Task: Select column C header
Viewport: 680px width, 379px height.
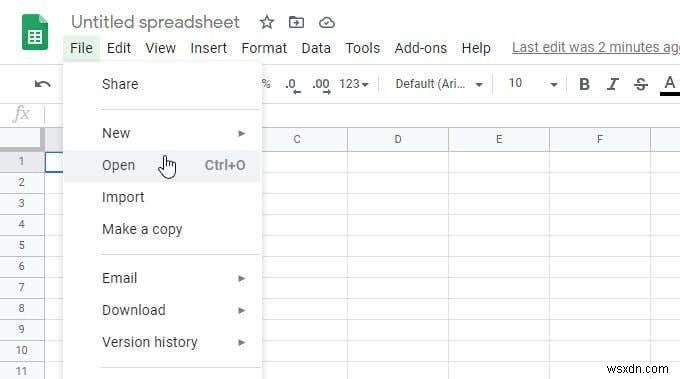Action: point(297,139)
